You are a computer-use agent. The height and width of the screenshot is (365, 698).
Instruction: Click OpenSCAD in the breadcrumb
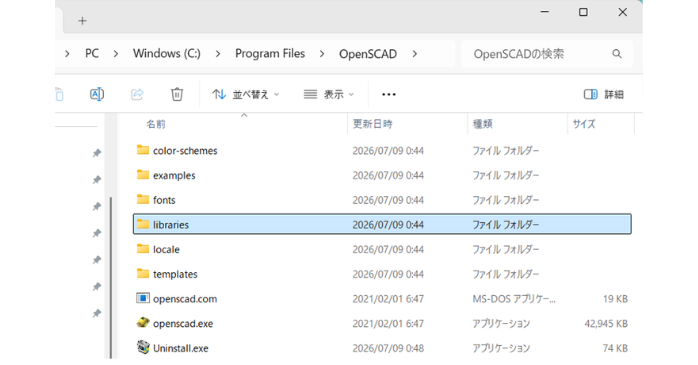[x=368, y=54]
